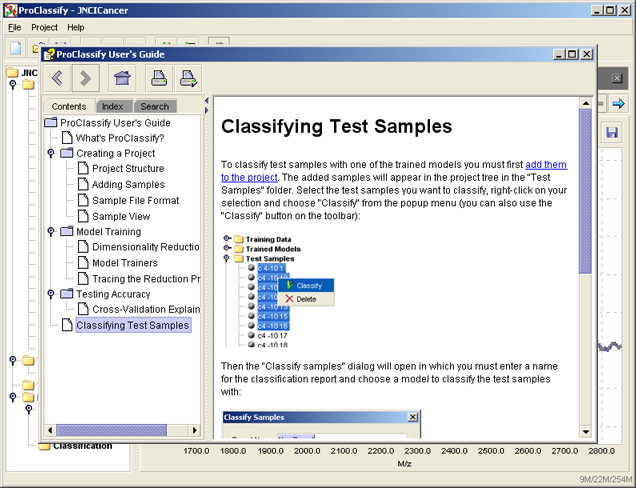Expand navigation pane with right splitter arrow

pos(207,110)
